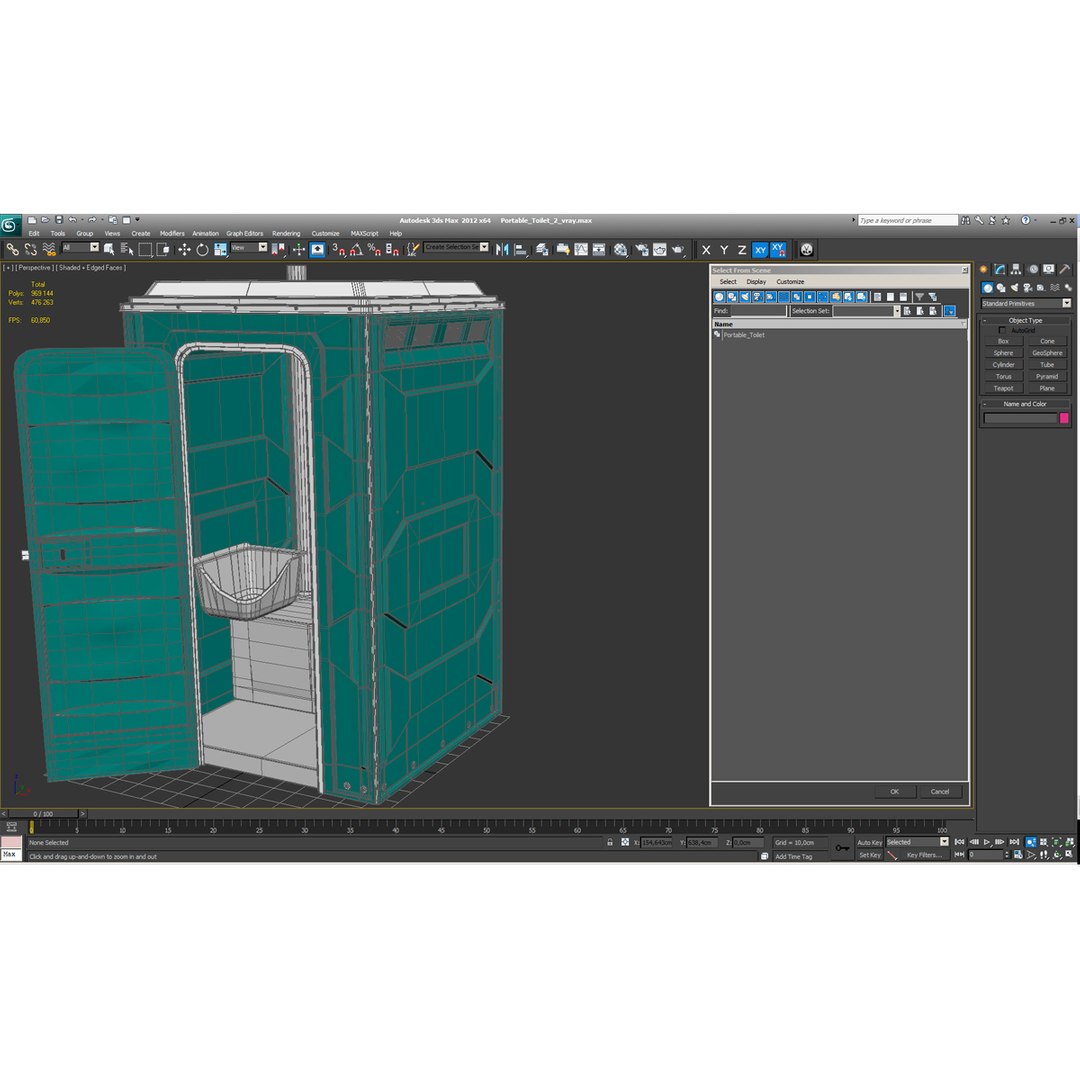The image size is (1080, 1080).
Task: Click OK in Select From Scene dialog
Action: click(x=894, y=791)
